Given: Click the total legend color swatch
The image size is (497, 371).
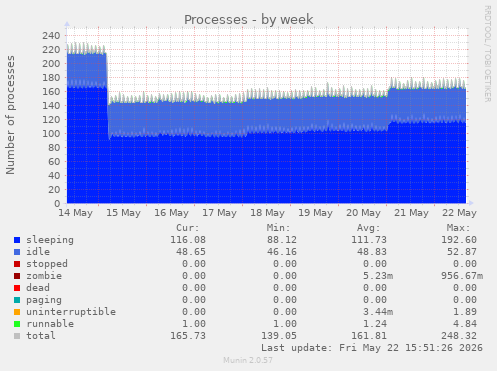Looking at the screenshot, I should (17, 336).
